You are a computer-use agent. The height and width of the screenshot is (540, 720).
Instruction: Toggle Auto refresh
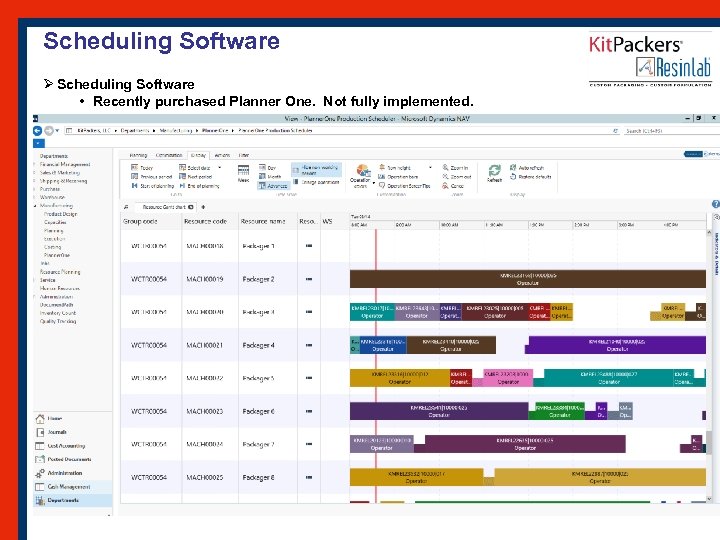(x=527, y=168)
